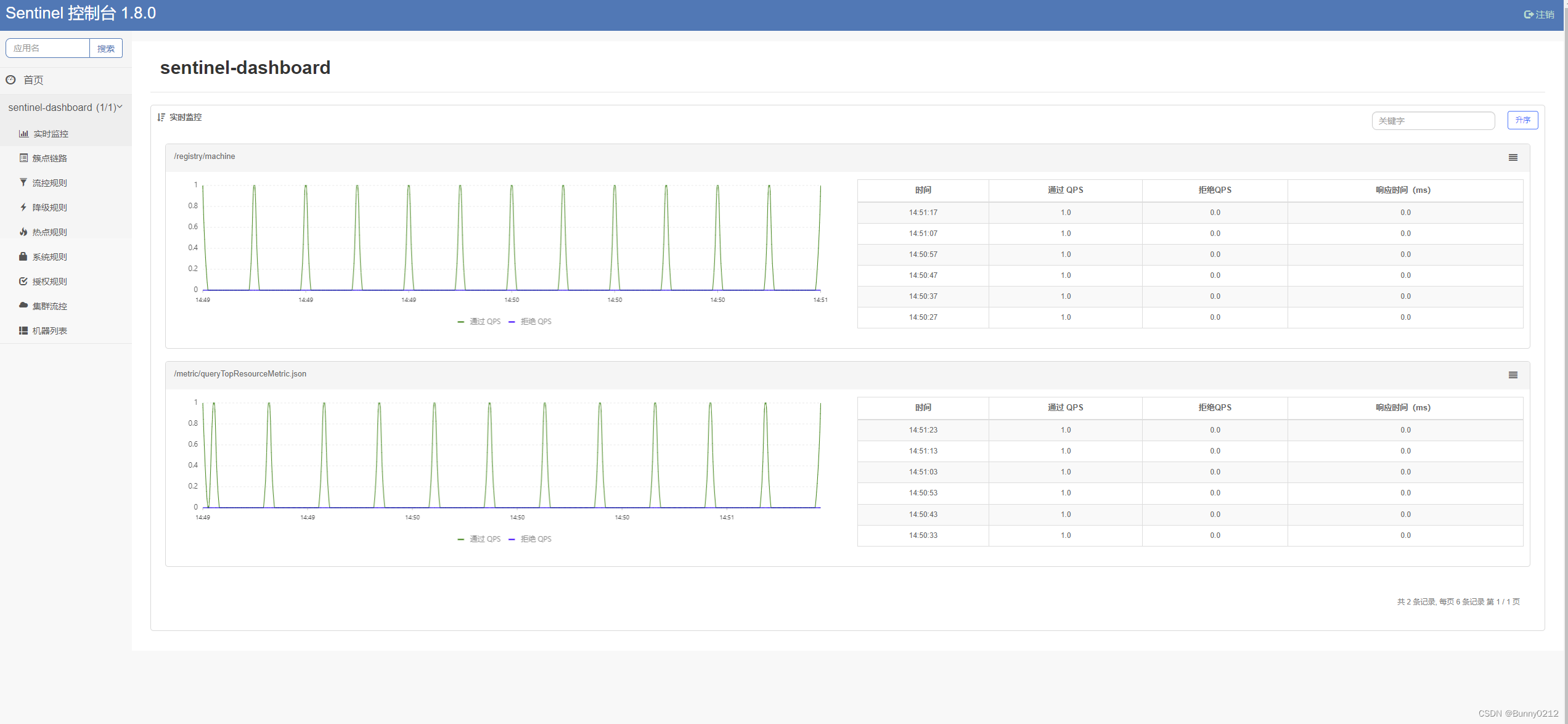Click the 14:50:37 time cell
Image resolution: width=1568 pixels, height=724 pixels.
pos(923,296)
